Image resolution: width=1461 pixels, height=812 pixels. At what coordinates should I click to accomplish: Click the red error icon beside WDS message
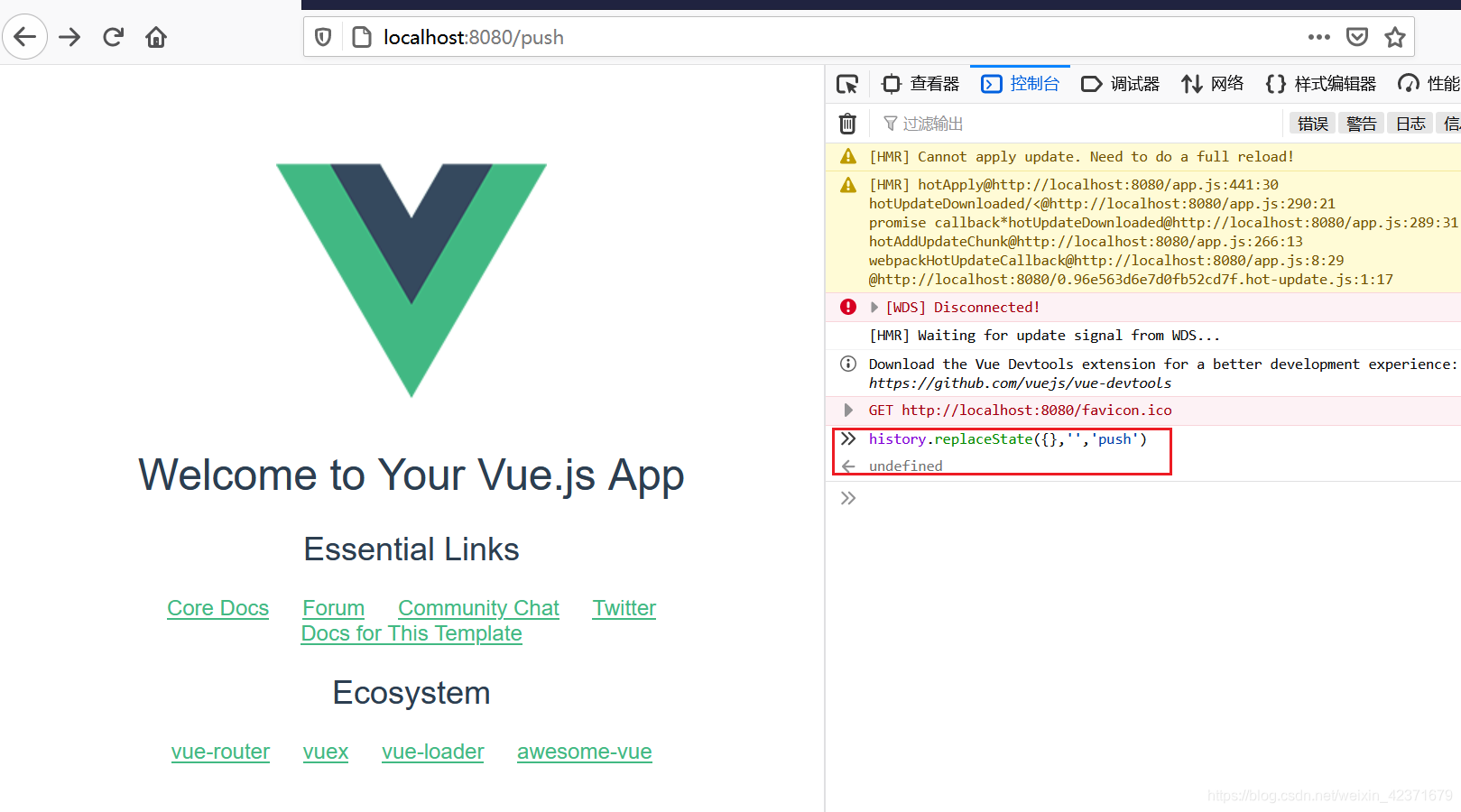848,307
